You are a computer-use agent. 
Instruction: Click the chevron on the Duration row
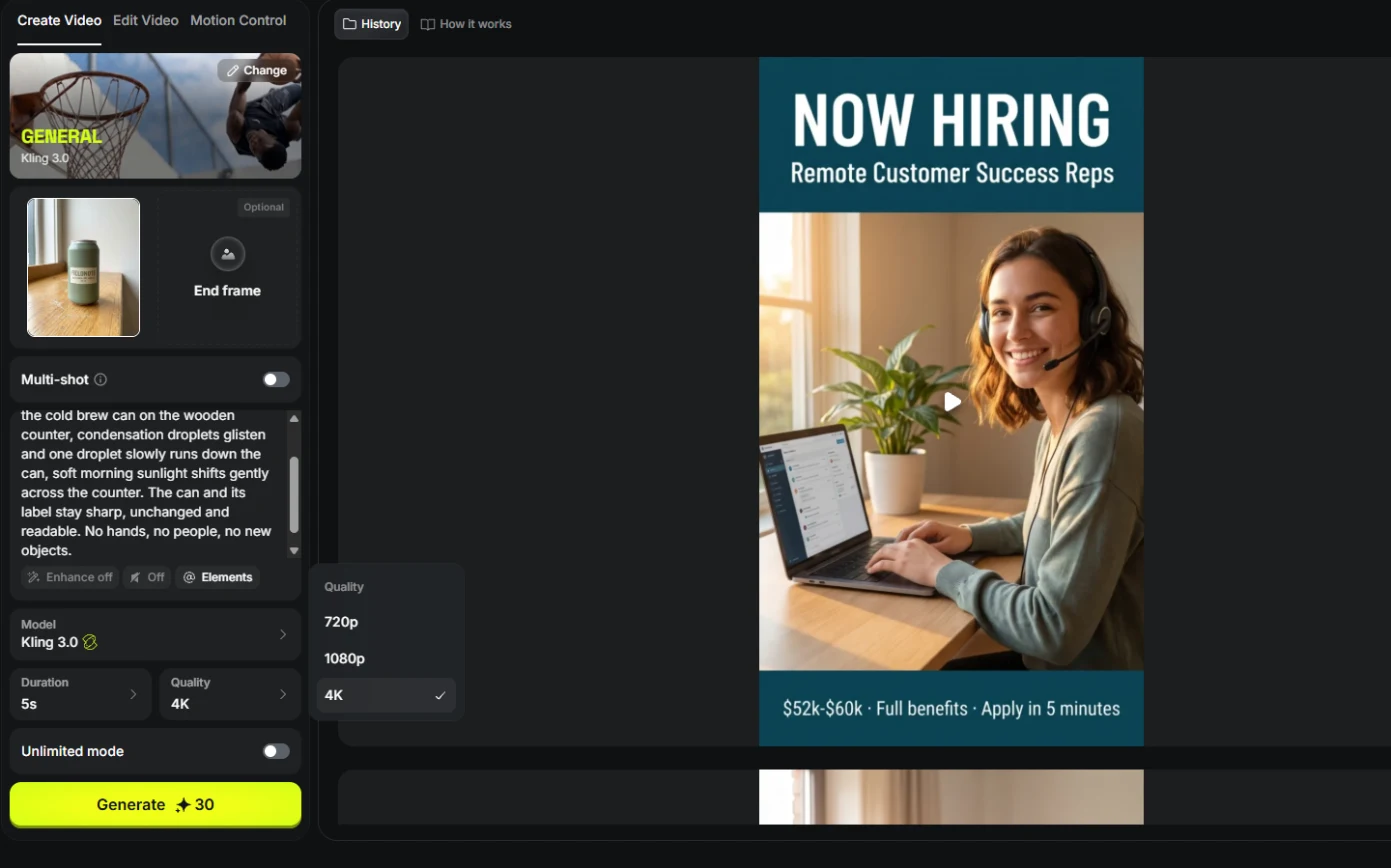click(134, 694)
